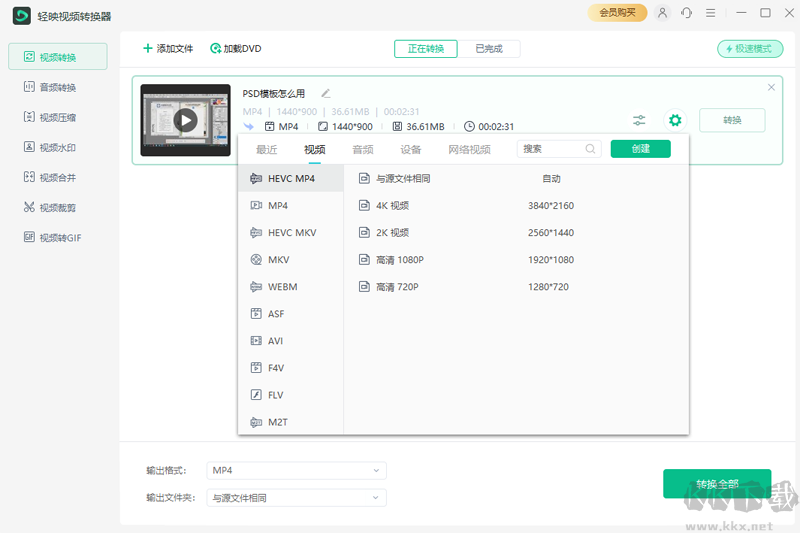Play the PSD模板怎么用 video thumbnail

pyautogui.click(x=185, y=120)
